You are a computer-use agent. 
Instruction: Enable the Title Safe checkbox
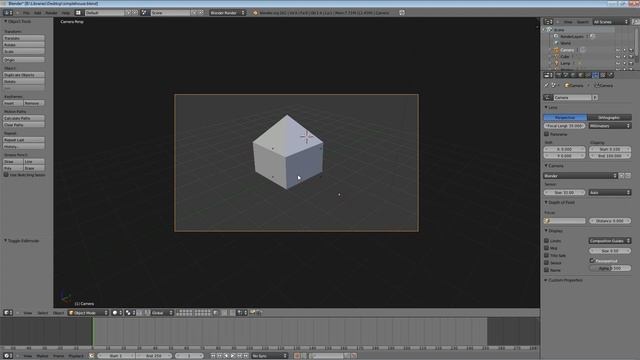point(547,255)
